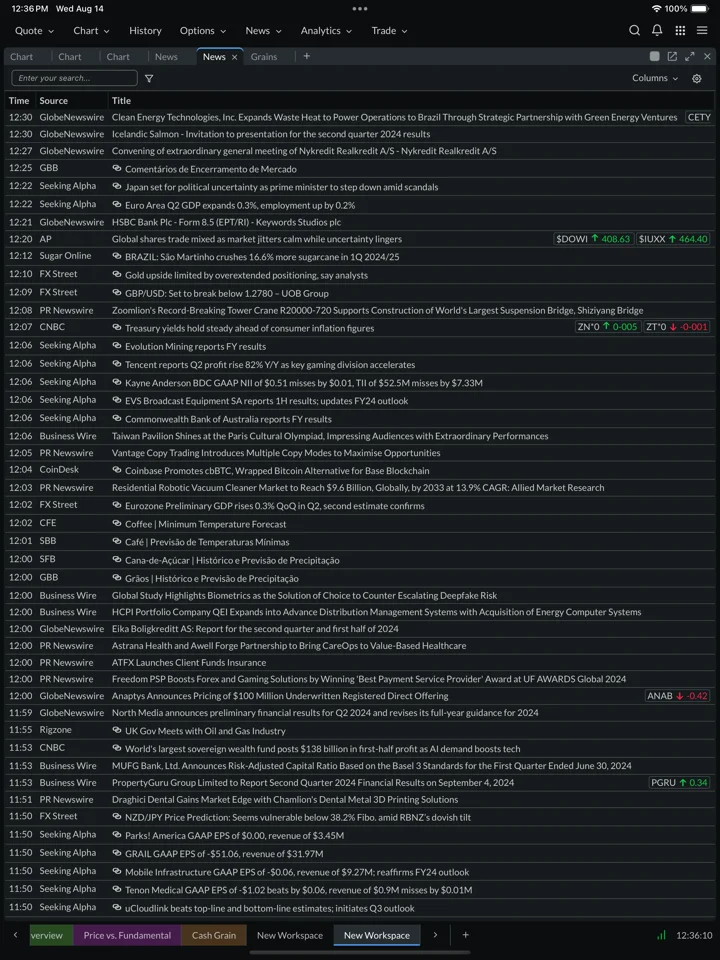Expand news panel to full screen
The image size is (720, 960).
[x=689, y=56]
